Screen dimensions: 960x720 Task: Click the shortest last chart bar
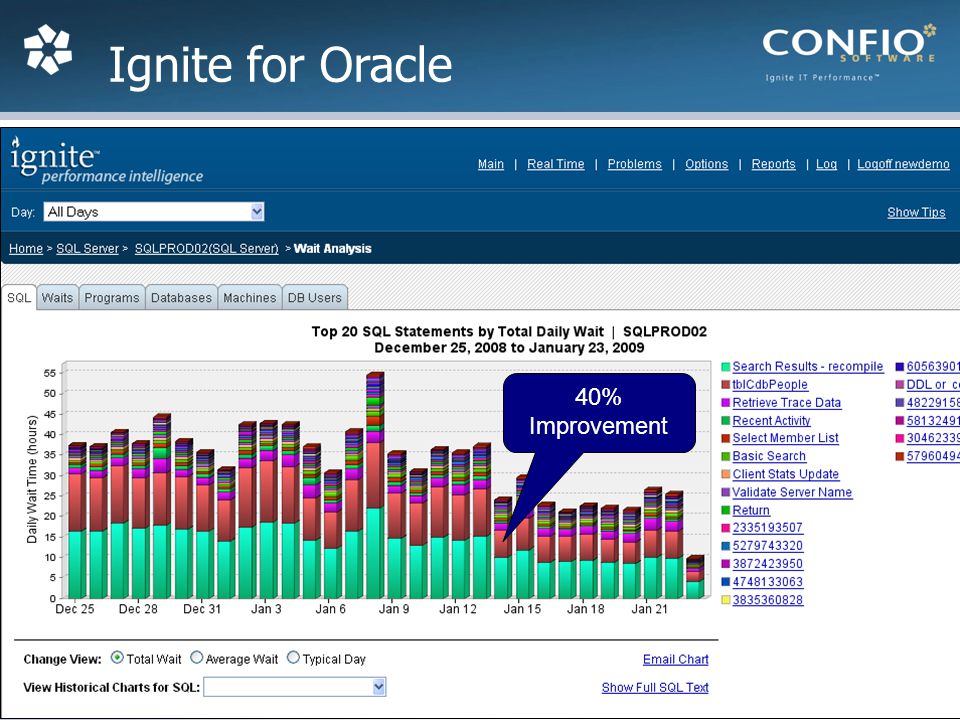coord(694,577)
